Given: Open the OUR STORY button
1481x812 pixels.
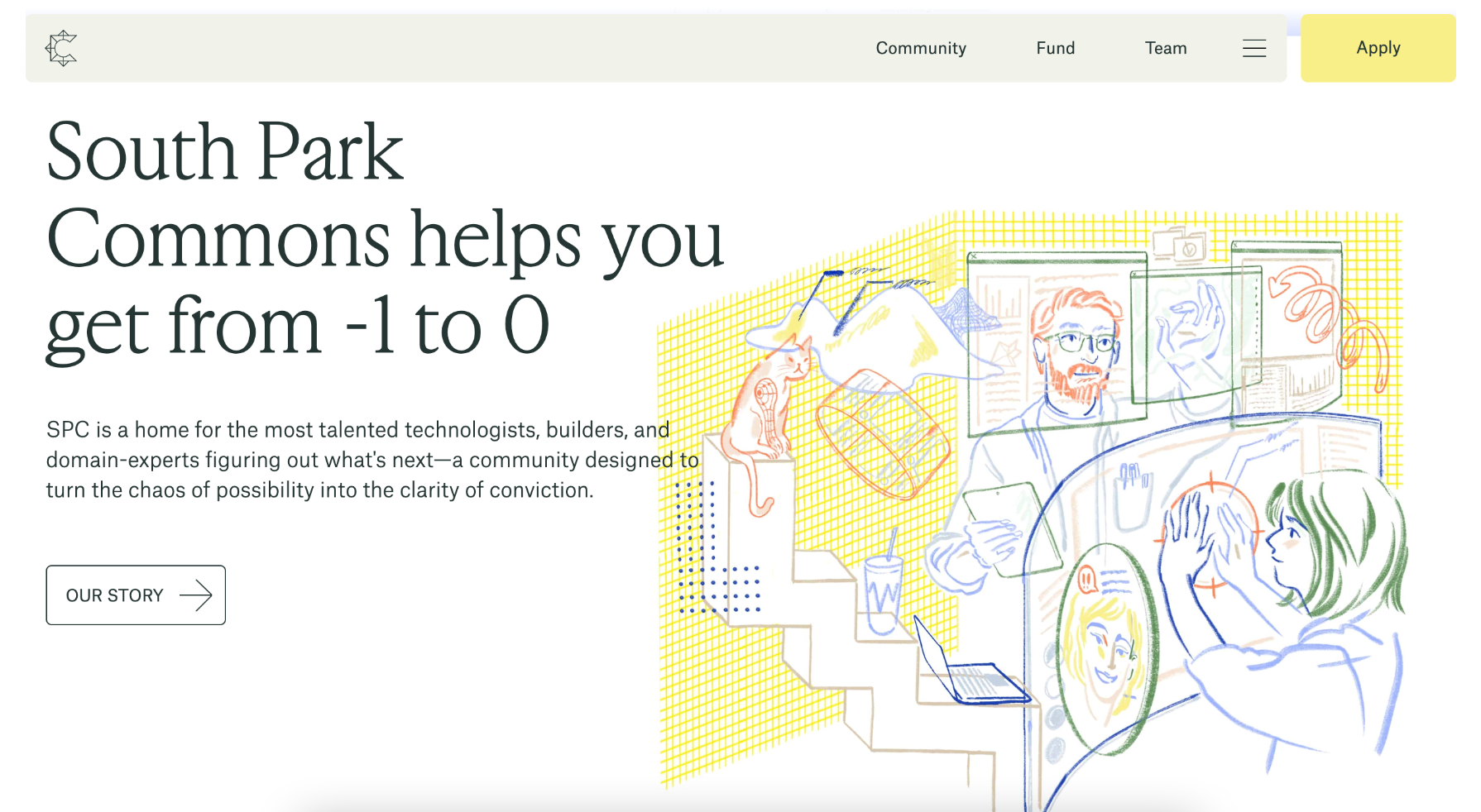Looking at the screenshot, I should (136, 595).
